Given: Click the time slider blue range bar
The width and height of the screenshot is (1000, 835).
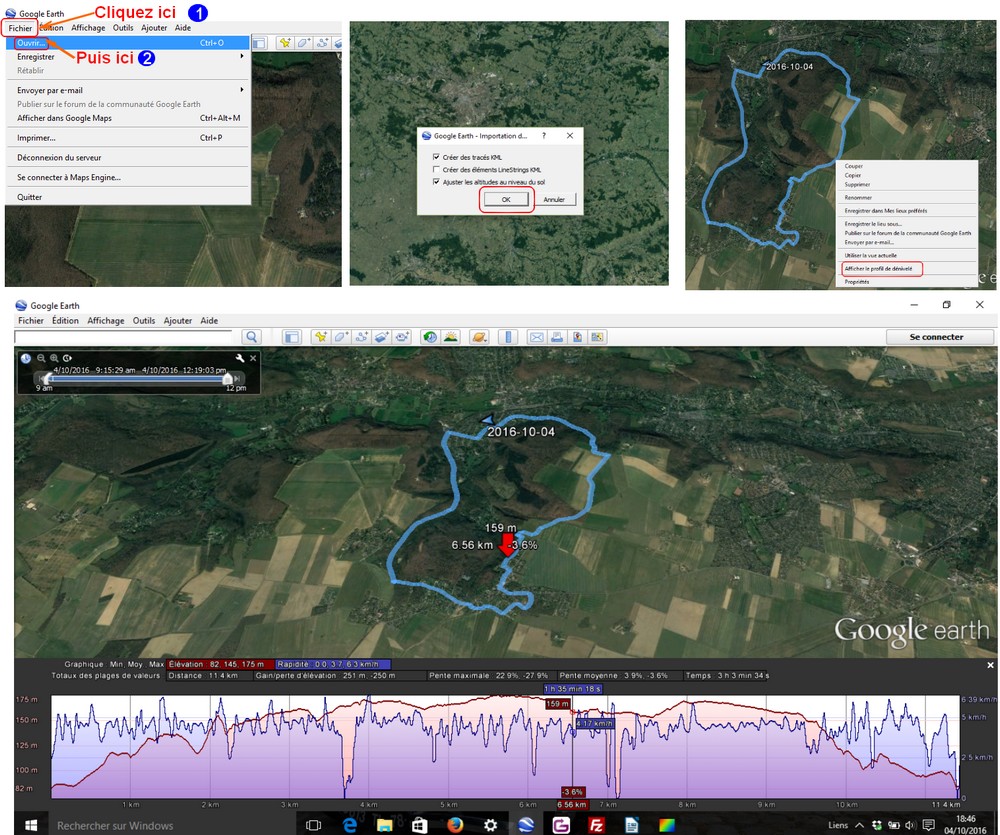Looking at the screenshot, I should point(138,379).
